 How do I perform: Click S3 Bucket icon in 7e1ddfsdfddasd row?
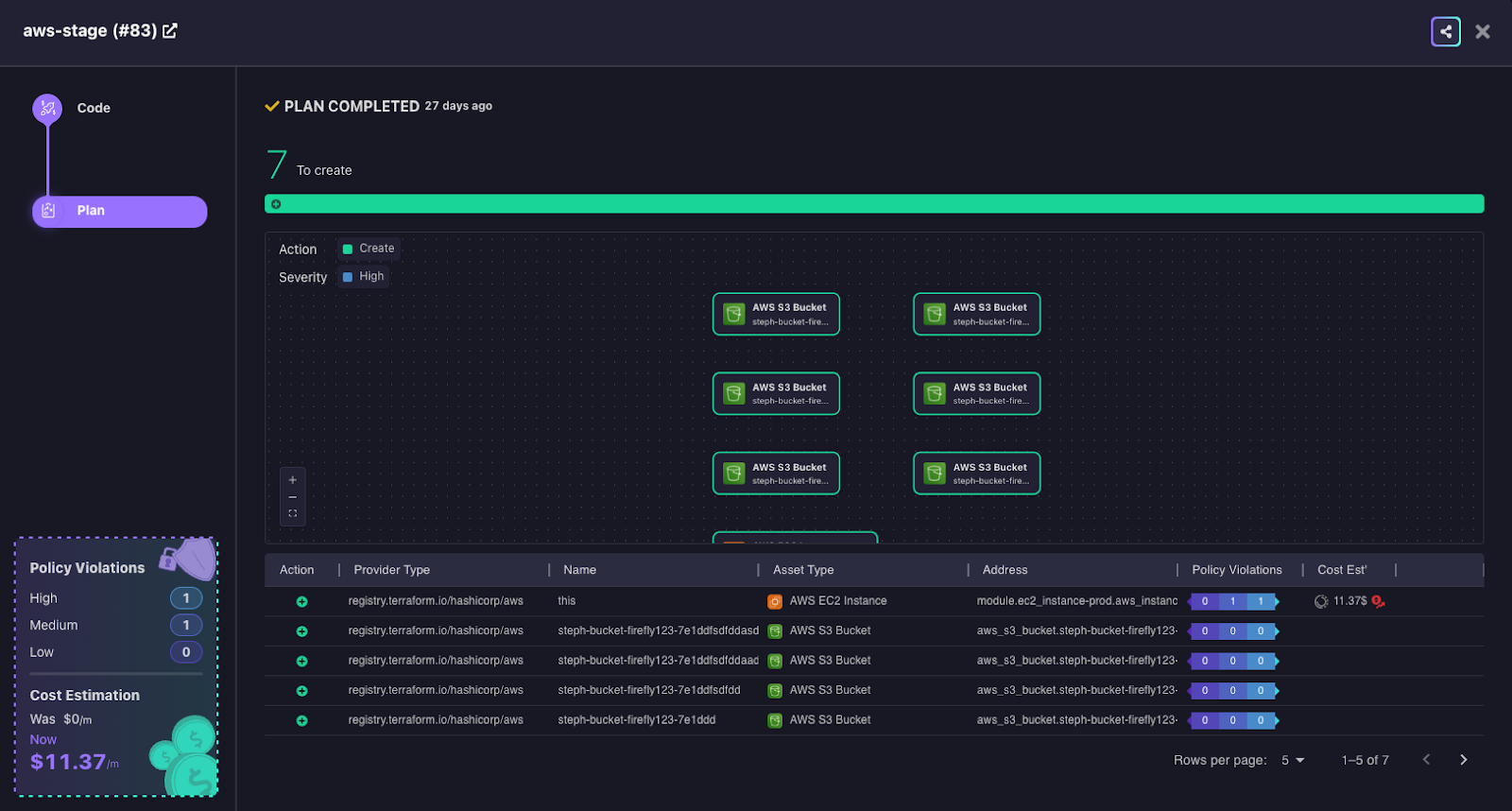click(x=775, y=631)
